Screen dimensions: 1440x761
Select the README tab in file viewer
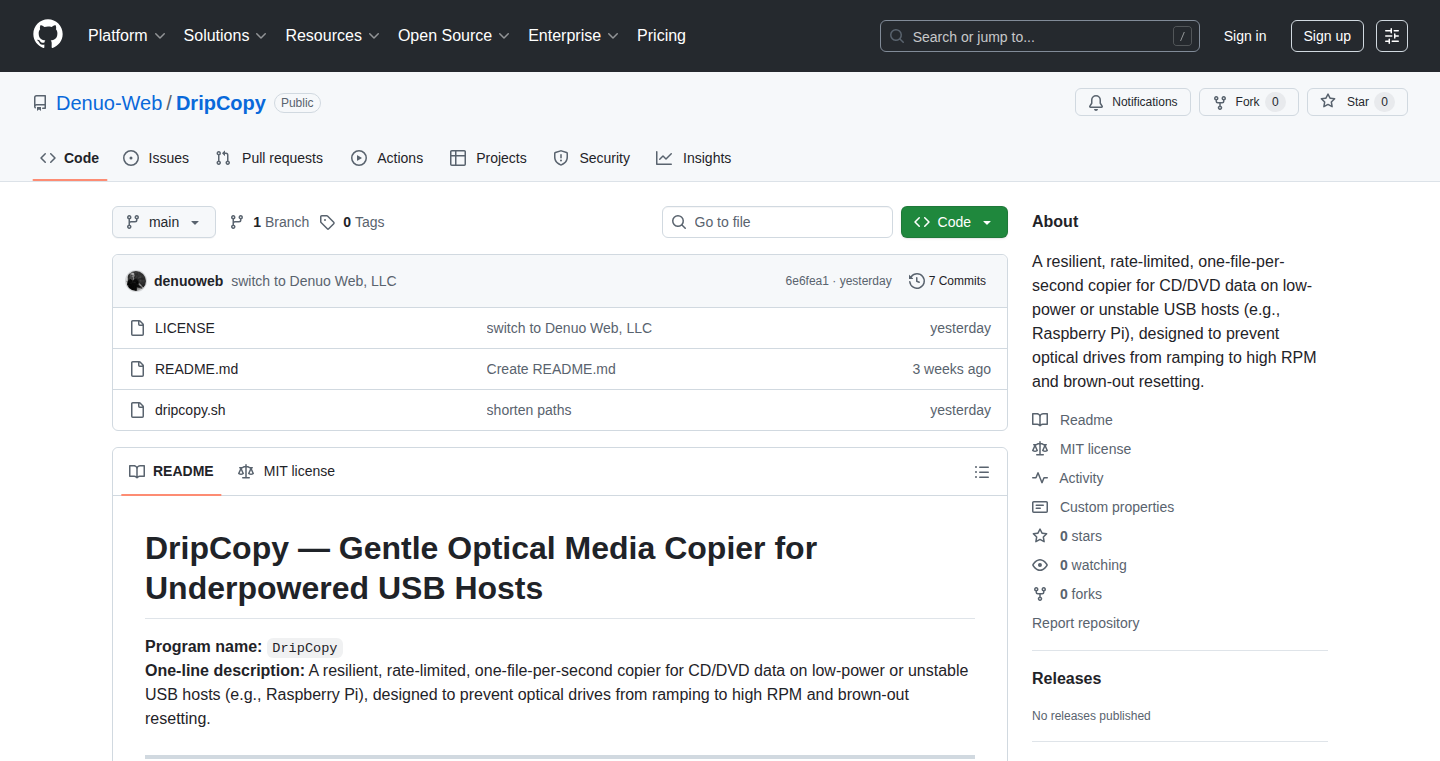coord(171,471)
